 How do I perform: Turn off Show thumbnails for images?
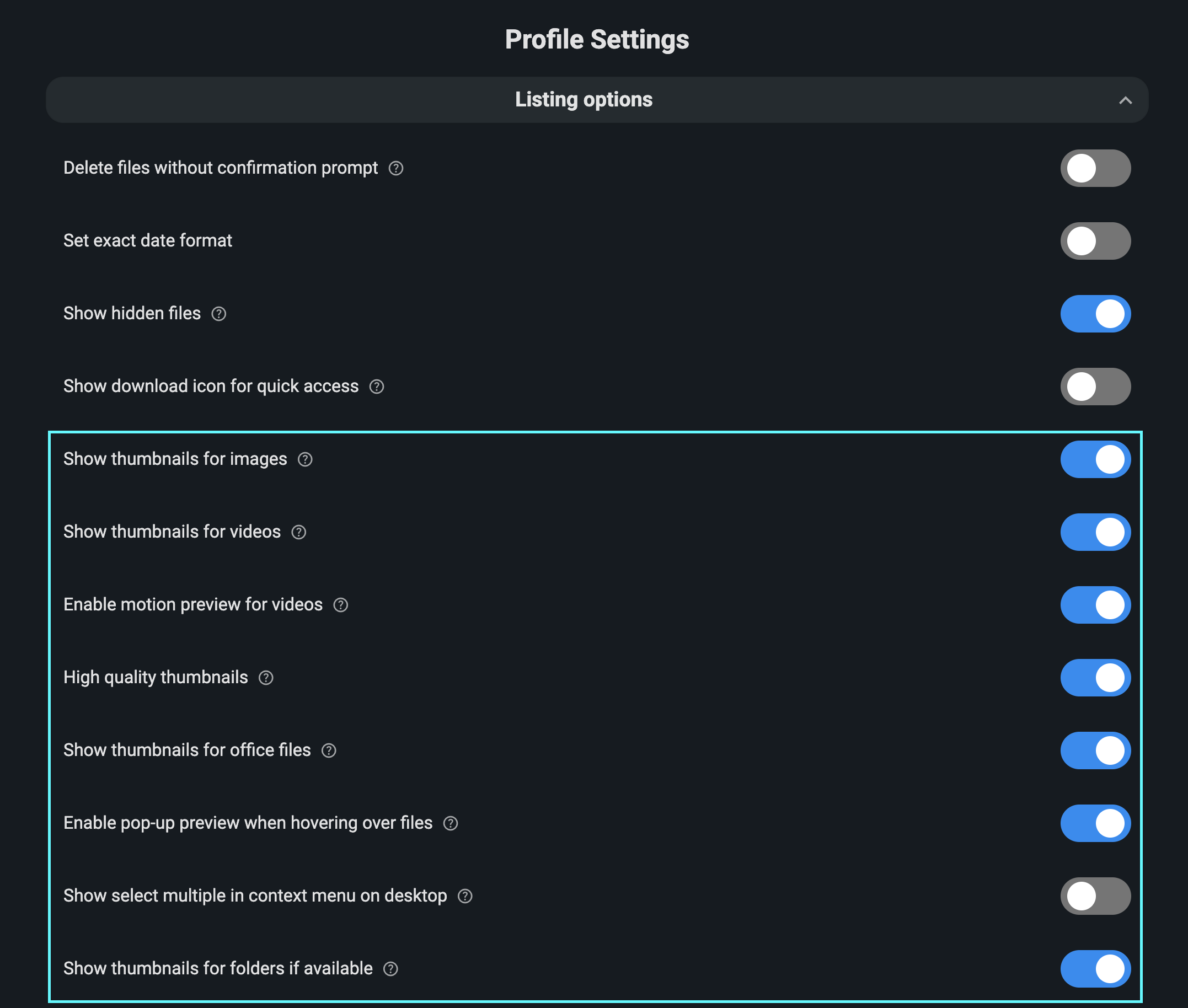[1095, 459]
